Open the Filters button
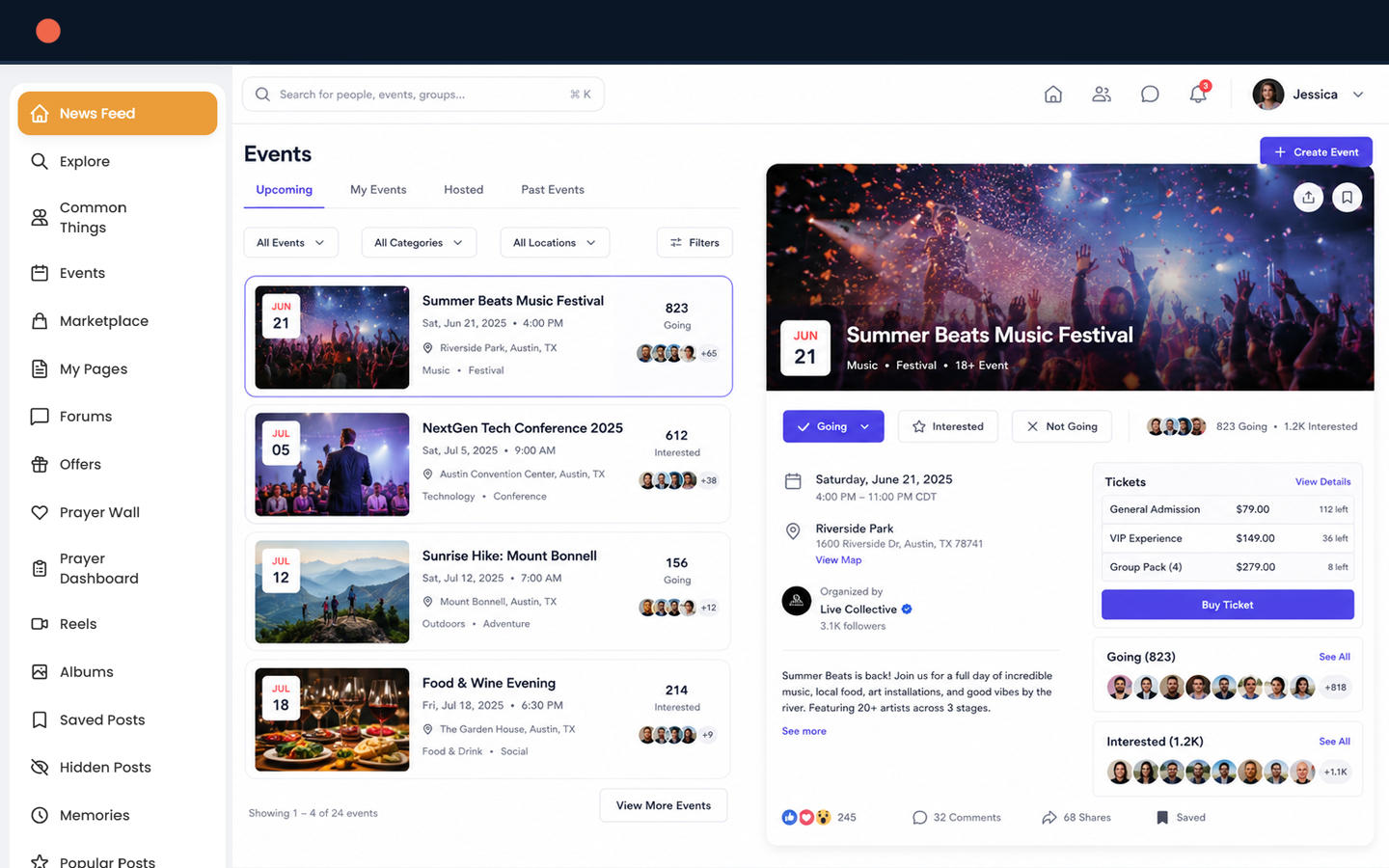Viewport: 1389px width, 868px height. [x=694, y=242]
